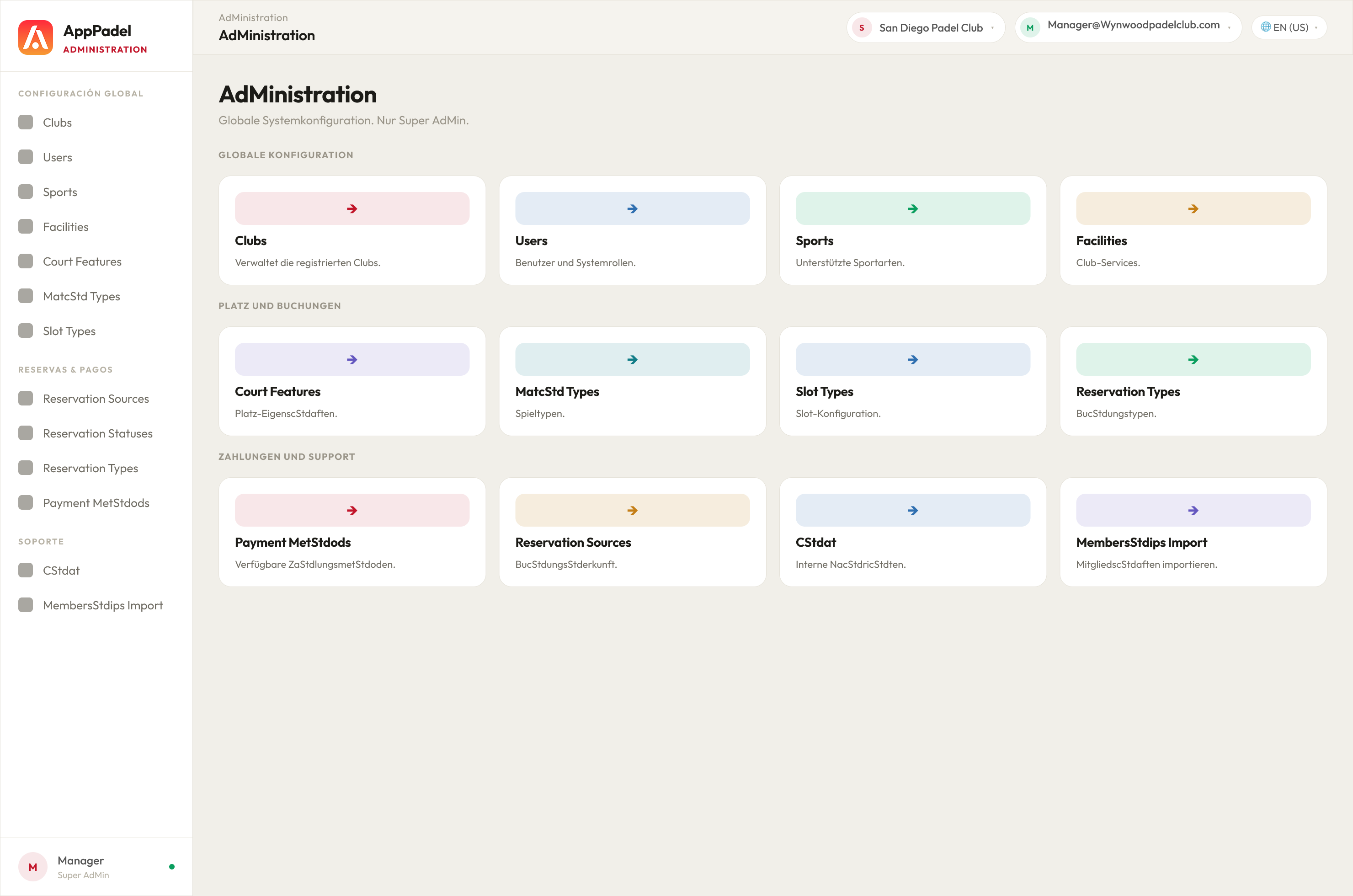Click the green M avatar in top bar
Image resolution: width=1353 pixels, height=896 pixels.
point(1030,27)
